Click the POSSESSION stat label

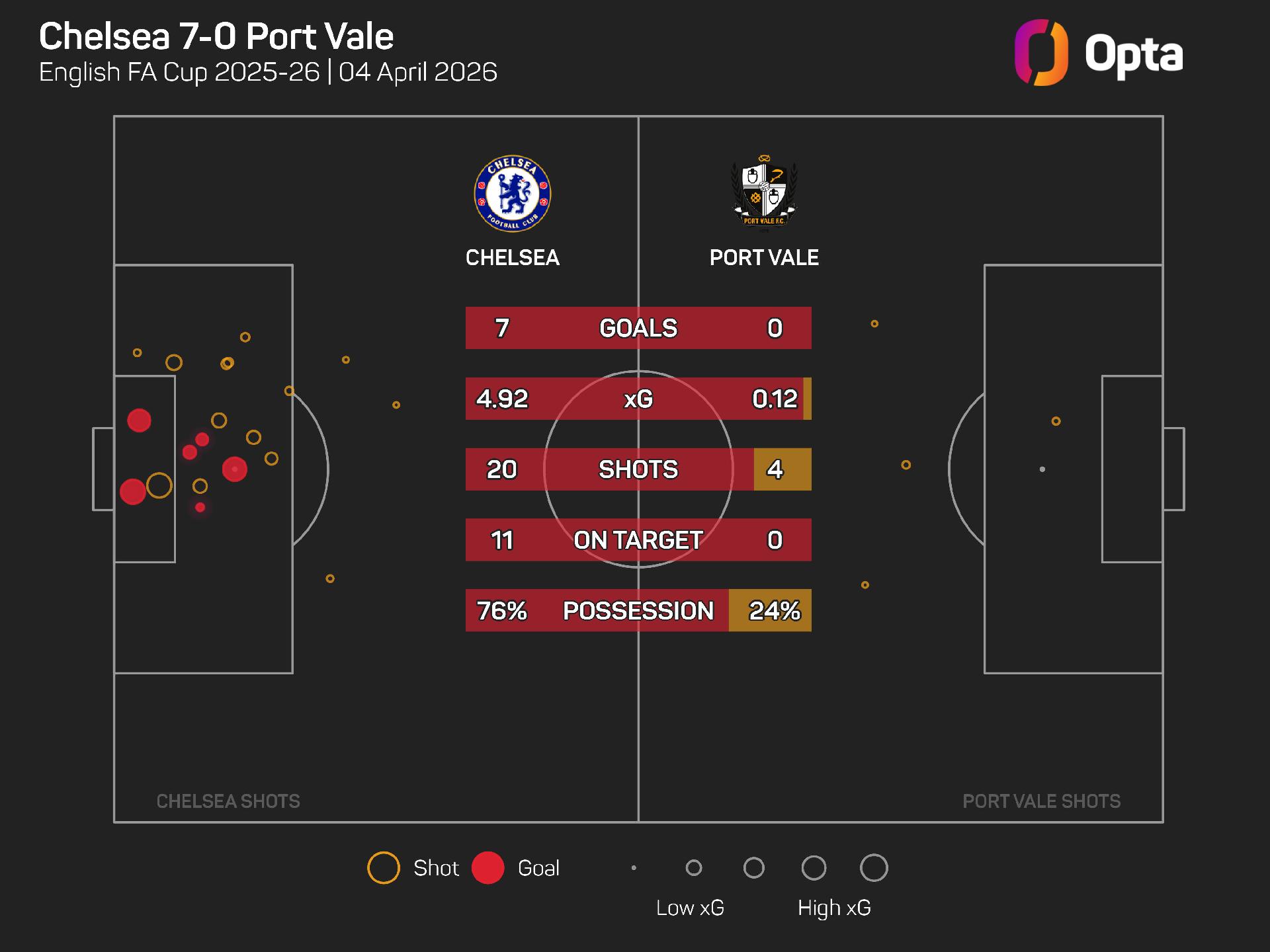(x=638, y=611)
